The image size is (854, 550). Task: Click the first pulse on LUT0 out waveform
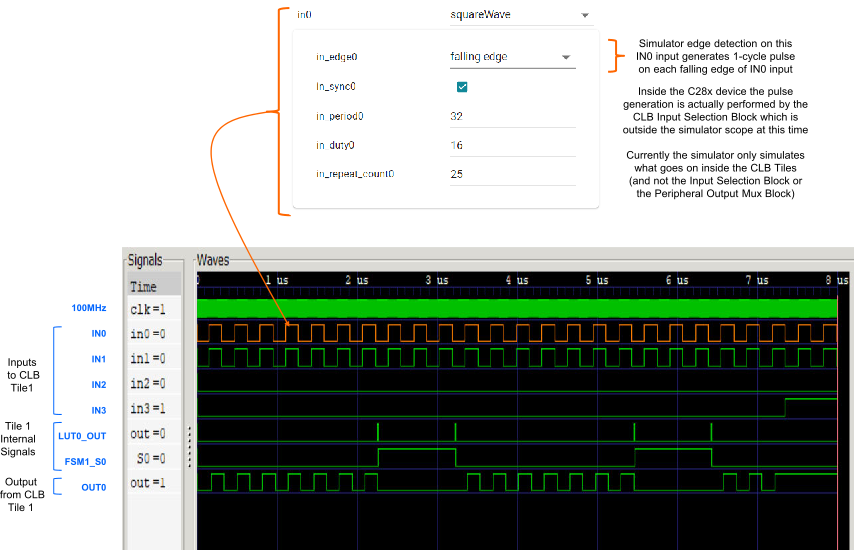tap(378, 432)
